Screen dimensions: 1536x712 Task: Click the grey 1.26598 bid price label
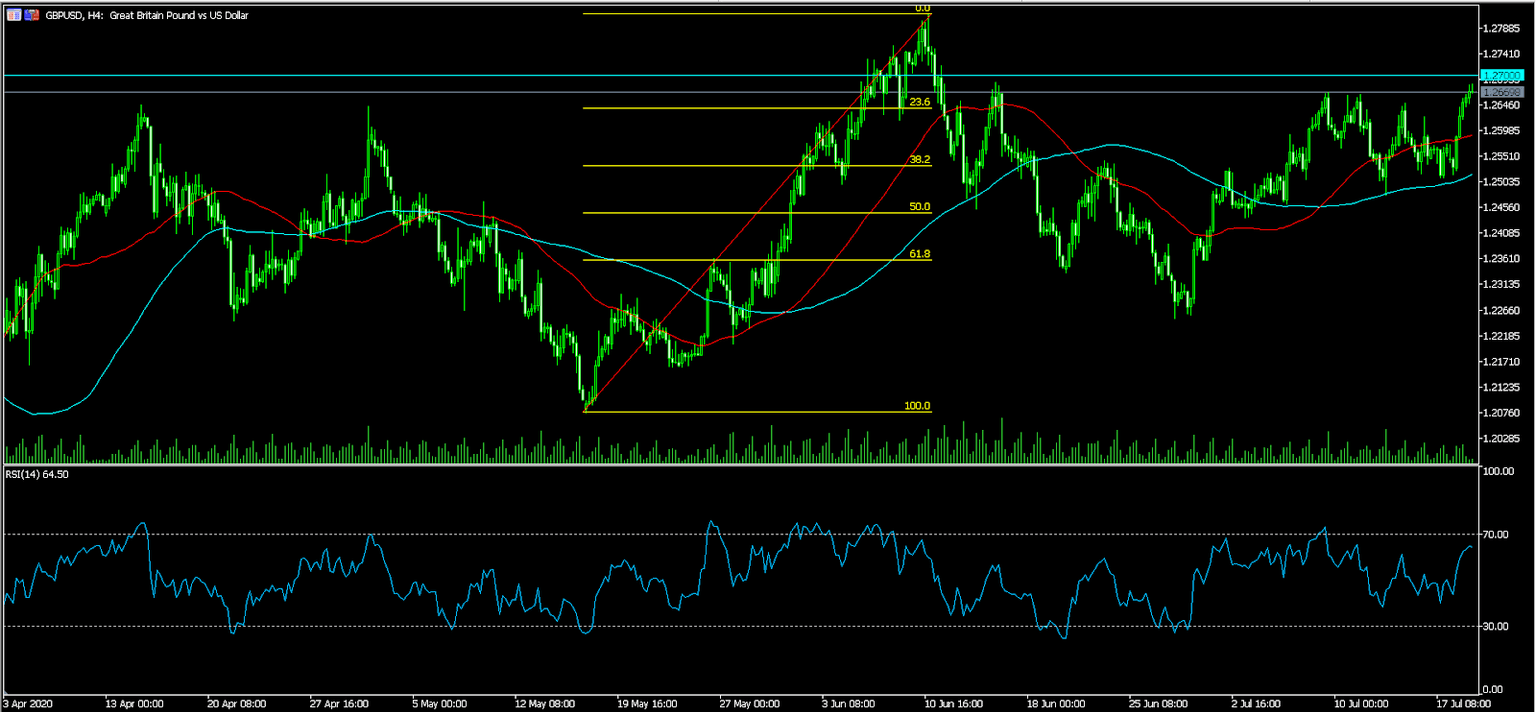[x=1503, y=92]
